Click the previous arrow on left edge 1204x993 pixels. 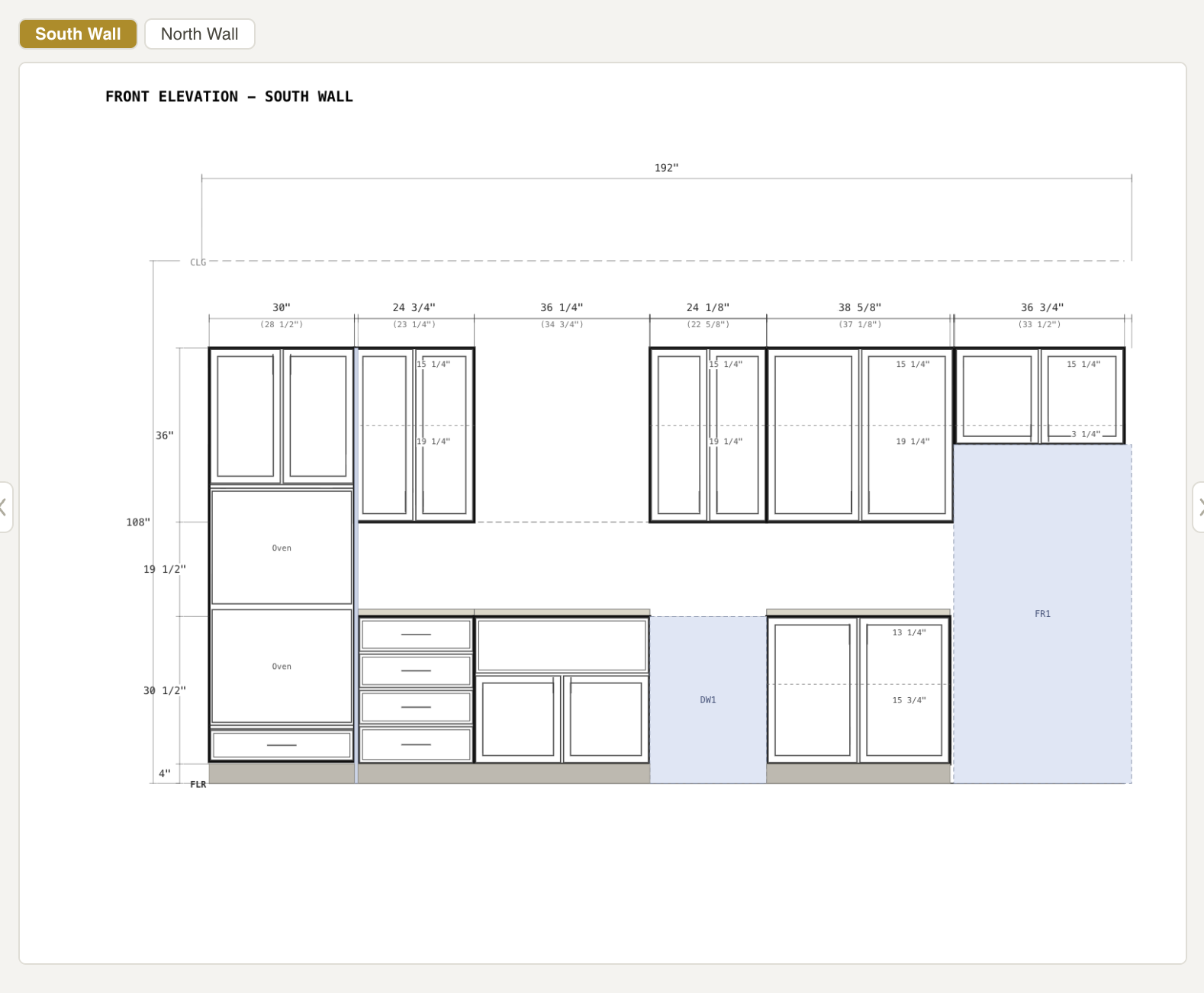tap(5, 507)
